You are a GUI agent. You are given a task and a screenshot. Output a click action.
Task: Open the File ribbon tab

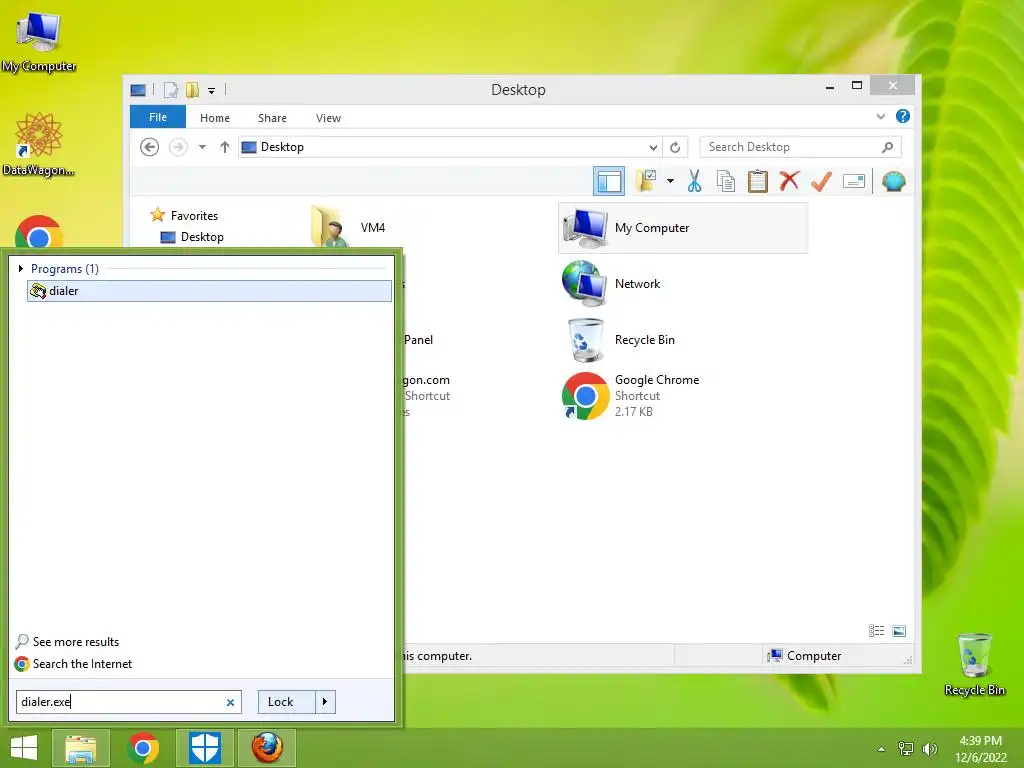157,117
